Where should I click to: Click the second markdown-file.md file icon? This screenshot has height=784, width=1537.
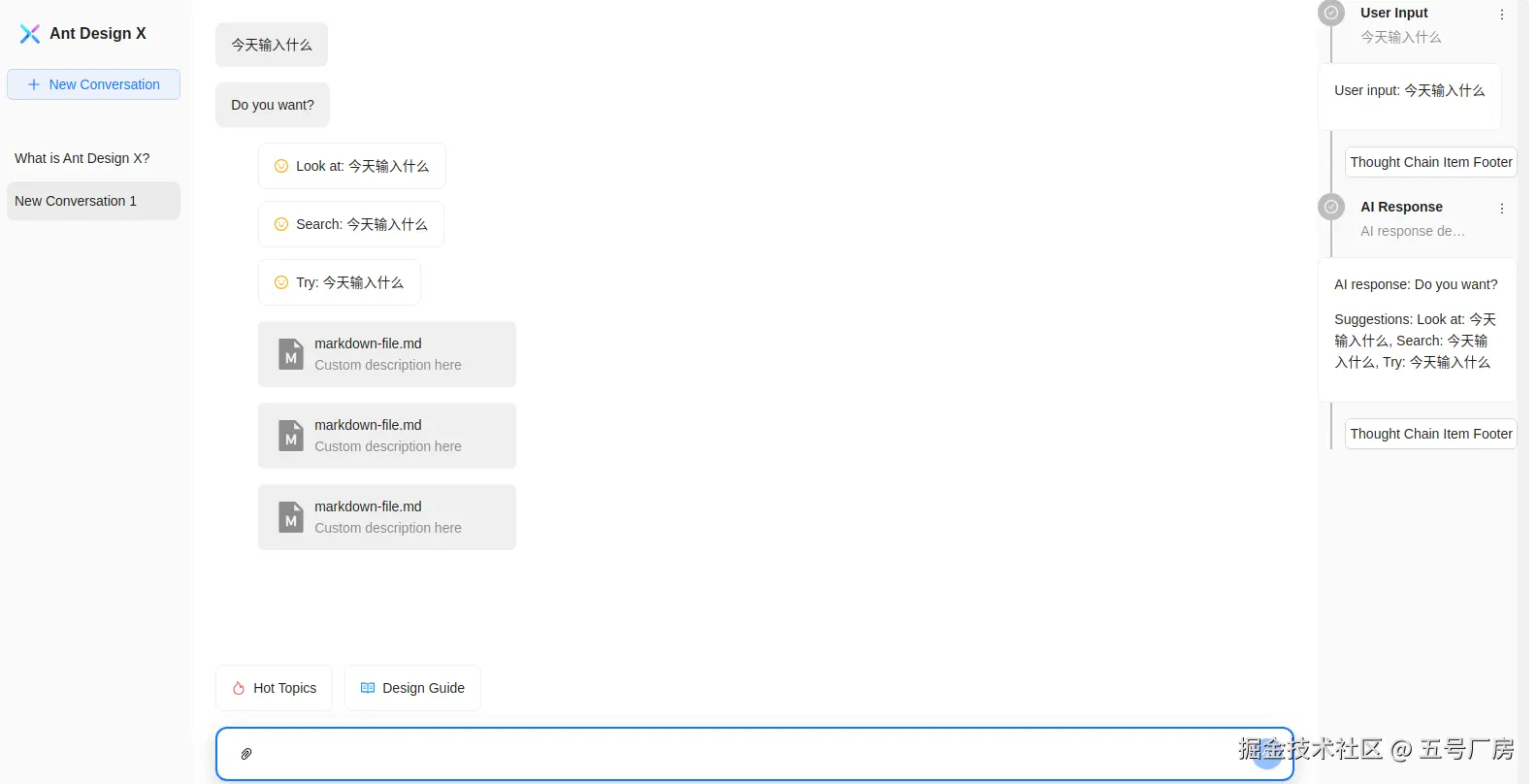tap(291, 436)
